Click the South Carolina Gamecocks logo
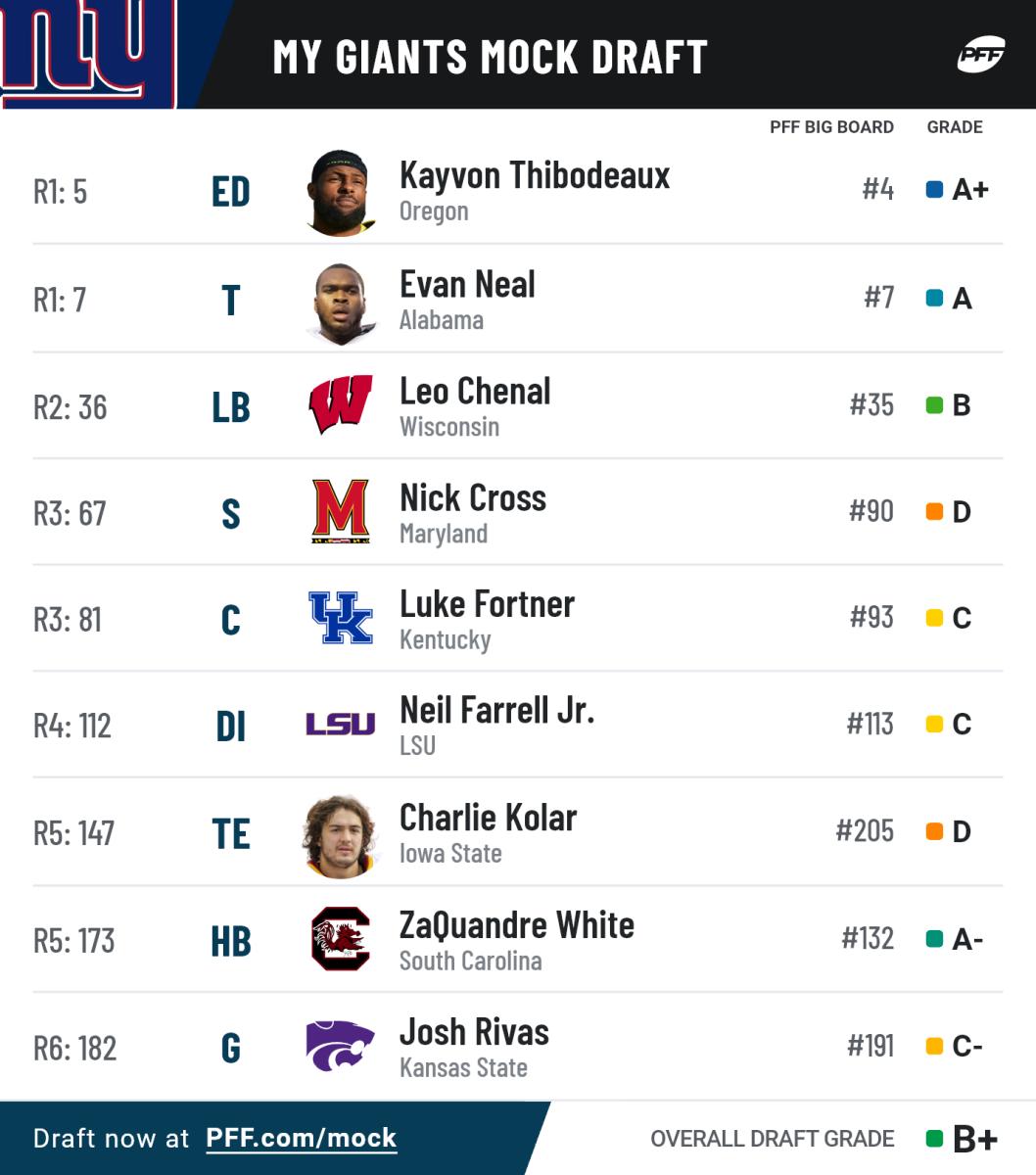The height and width of the screenshot is (1175, 1036). coord(341,938)
